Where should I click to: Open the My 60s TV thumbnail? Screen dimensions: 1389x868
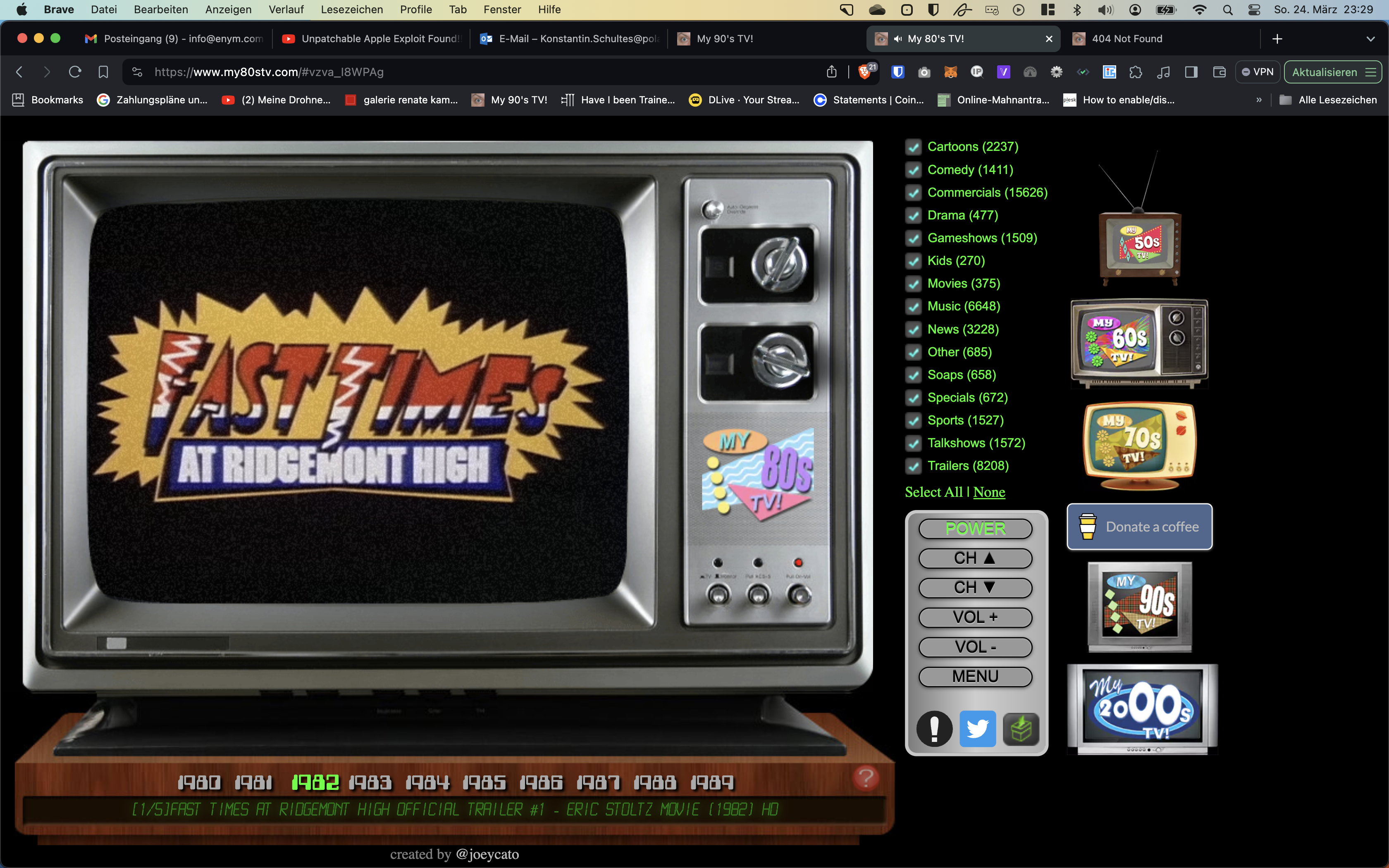pyautogui.click(x=1139, y=343)
